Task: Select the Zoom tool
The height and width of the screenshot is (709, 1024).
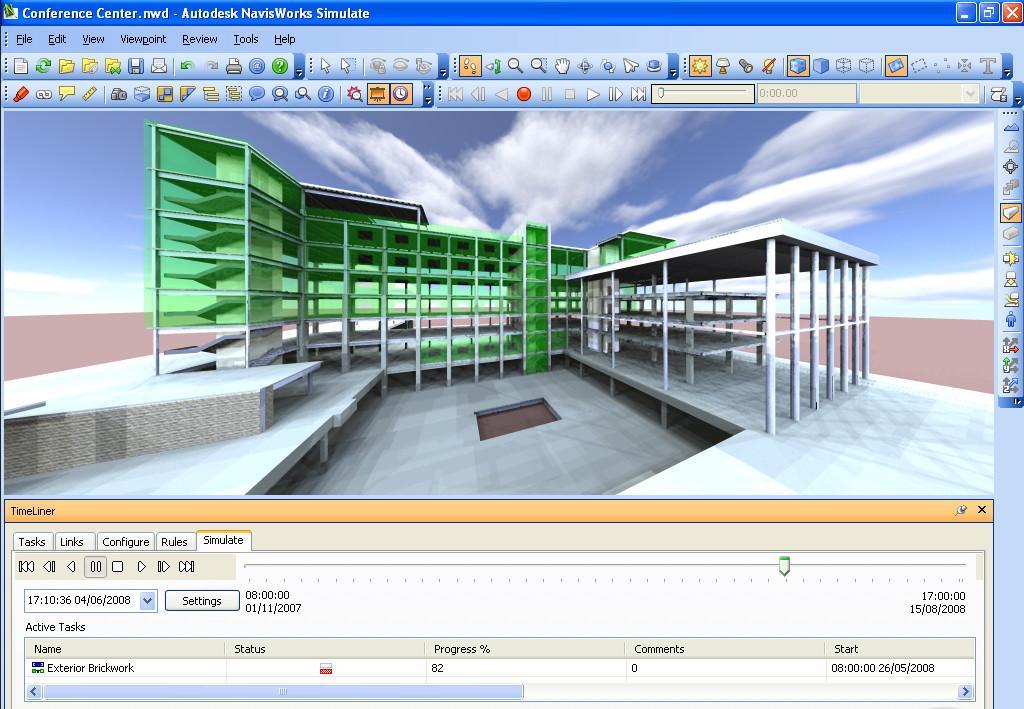Action: [x=515, y=67]
